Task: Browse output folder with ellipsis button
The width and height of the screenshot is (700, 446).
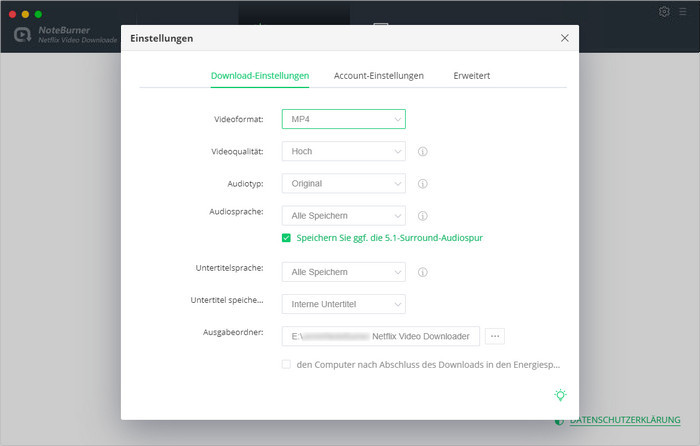Action: [495, 336]
